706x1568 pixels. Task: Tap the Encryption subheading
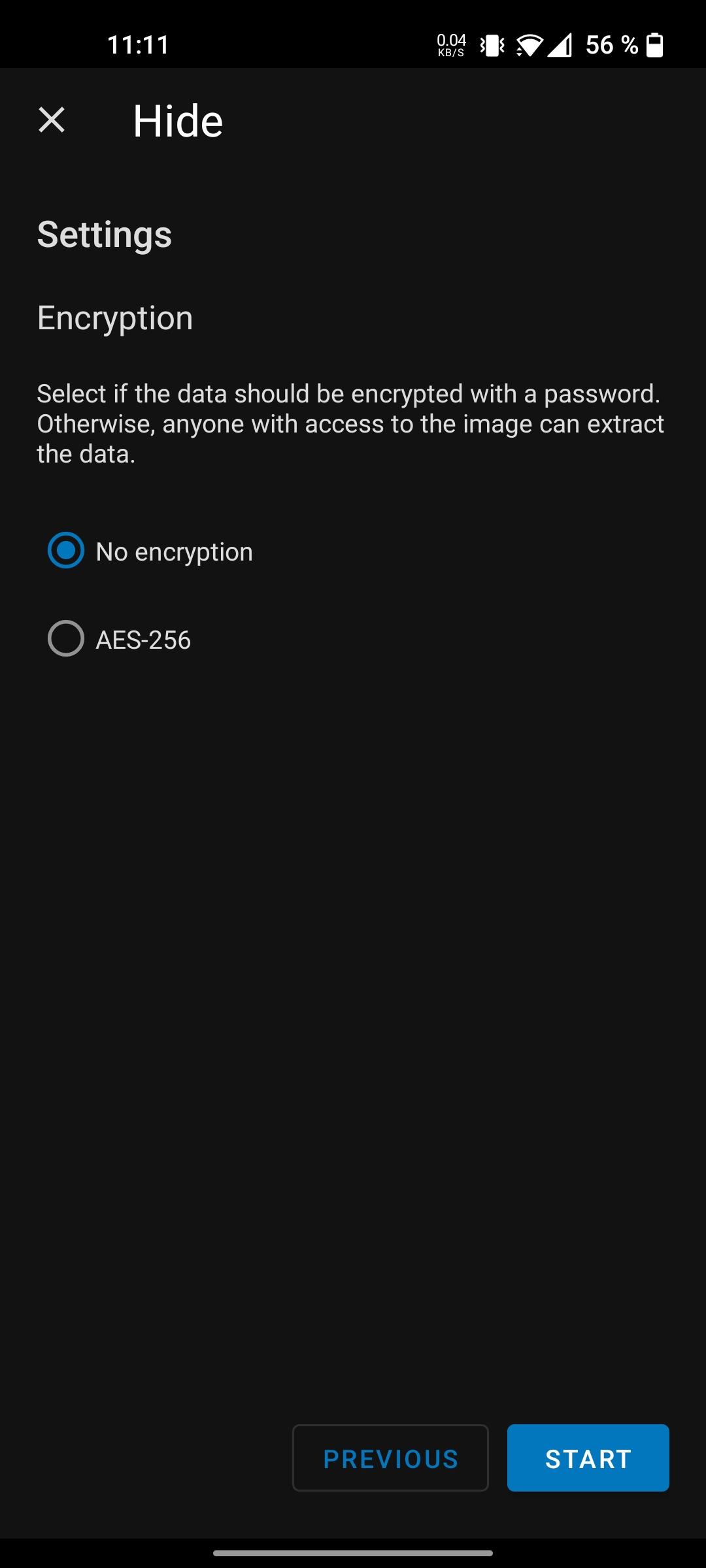coord(115,318)
